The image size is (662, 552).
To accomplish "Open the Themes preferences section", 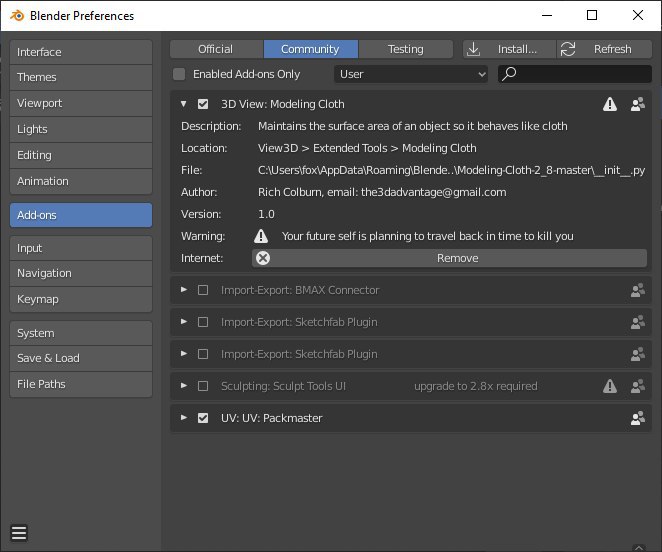I will 81,77.
